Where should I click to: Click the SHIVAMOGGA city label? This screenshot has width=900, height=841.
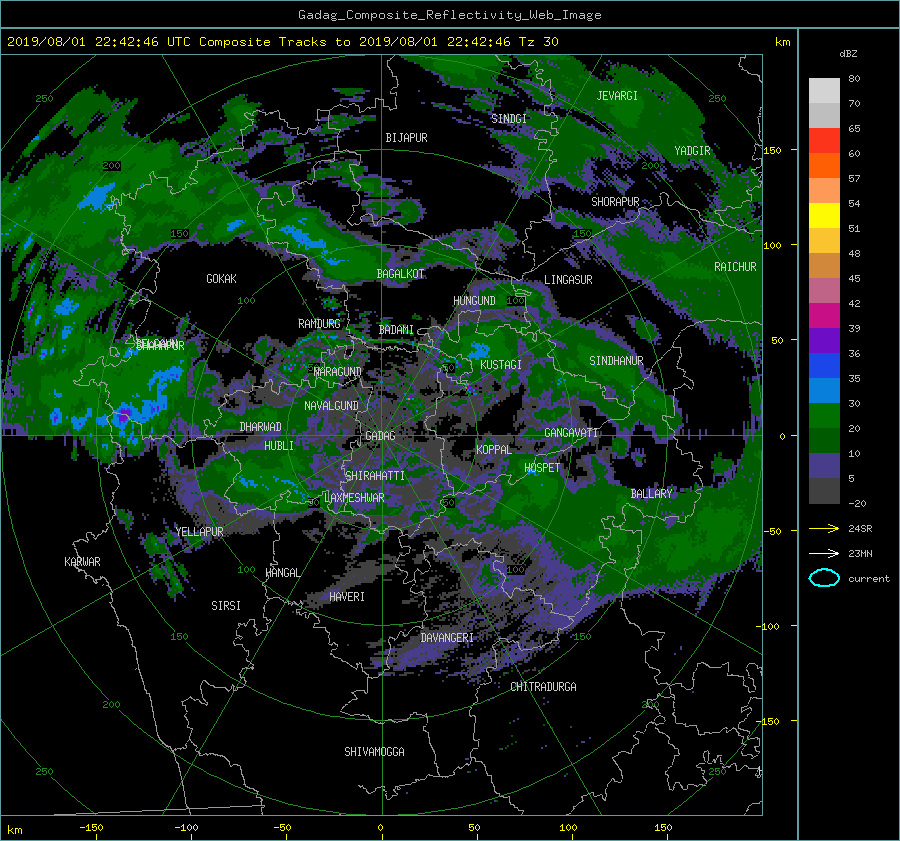click(x=374, y=752)
